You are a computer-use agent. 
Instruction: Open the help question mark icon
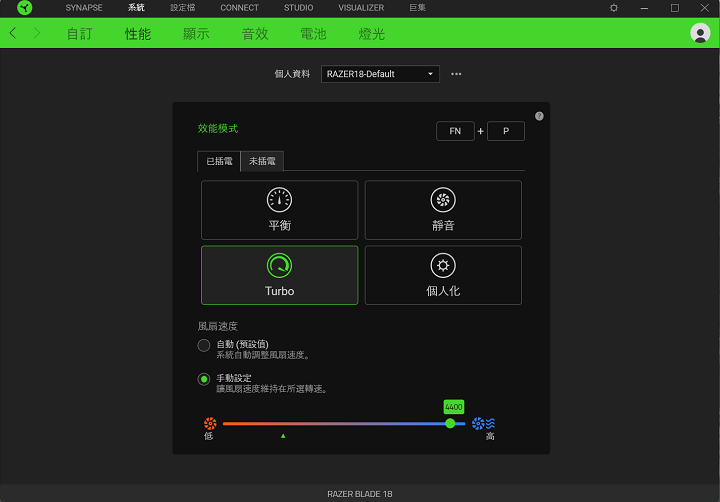point(539,116)
